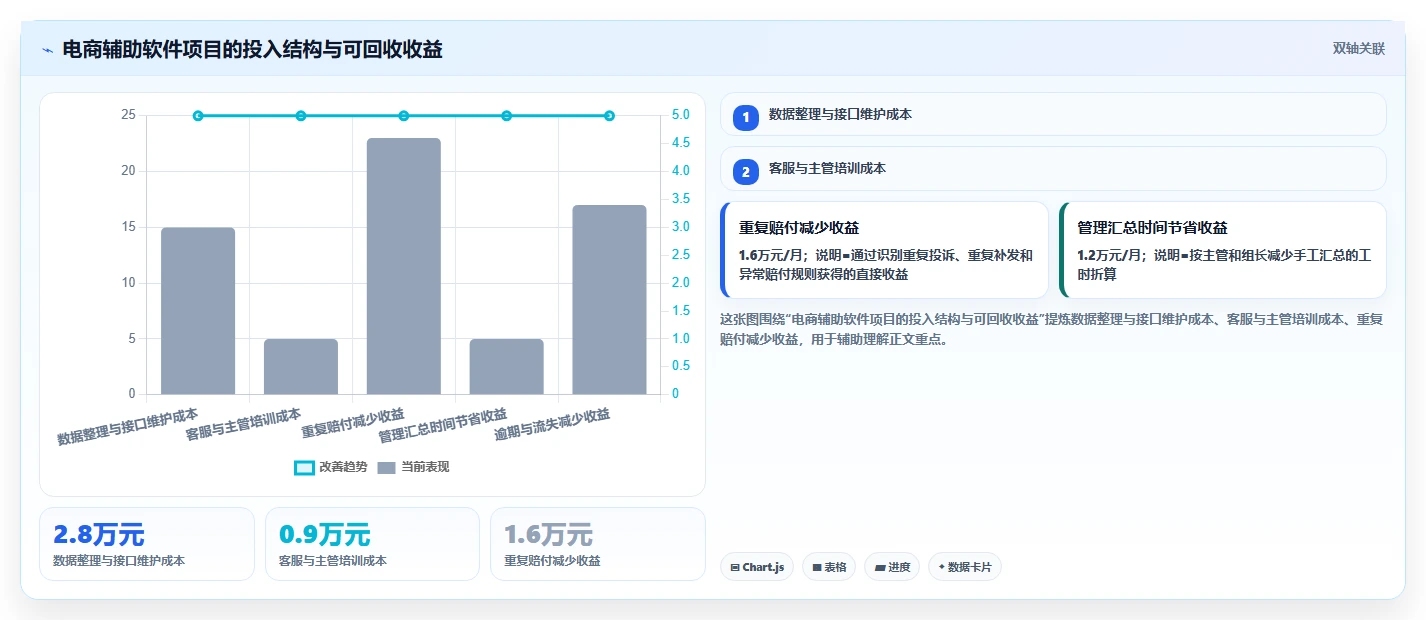Click the sparkle icon in 数据卡片 tag

coord(942,567)
